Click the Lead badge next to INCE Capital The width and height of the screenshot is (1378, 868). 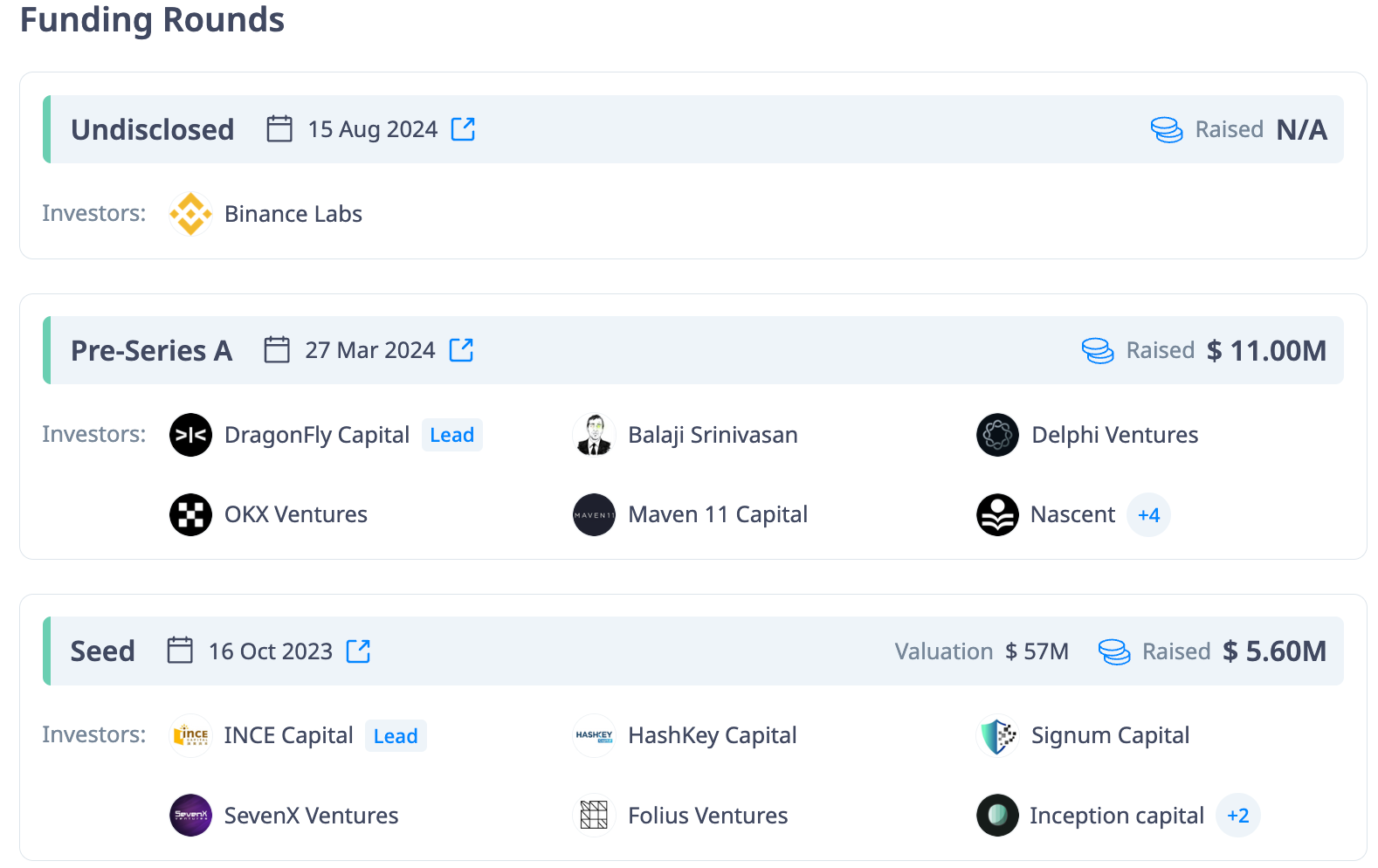click(x=396, y=736)
